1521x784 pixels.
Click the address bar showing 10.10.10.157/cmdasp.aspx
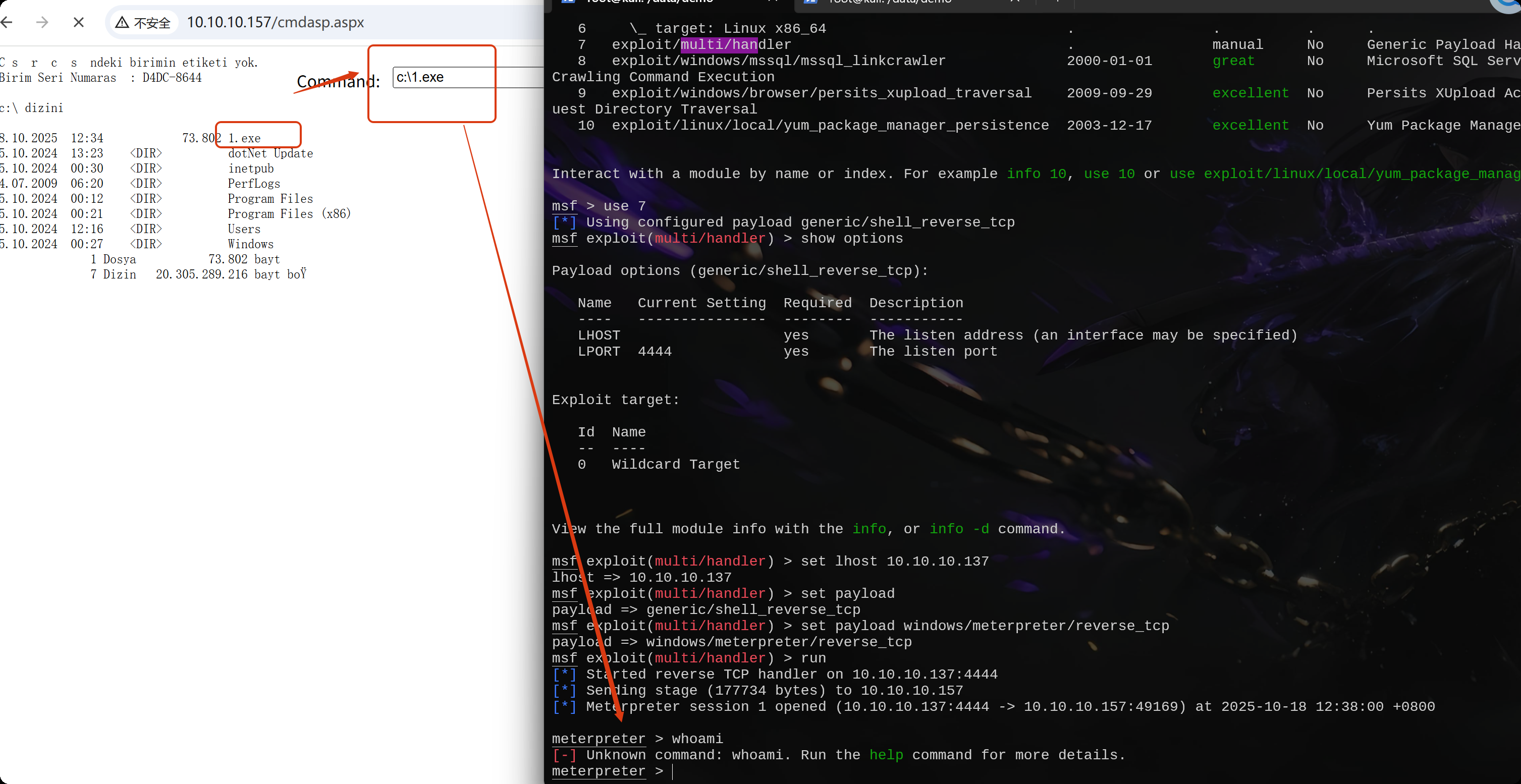click(x=275, y=22)
